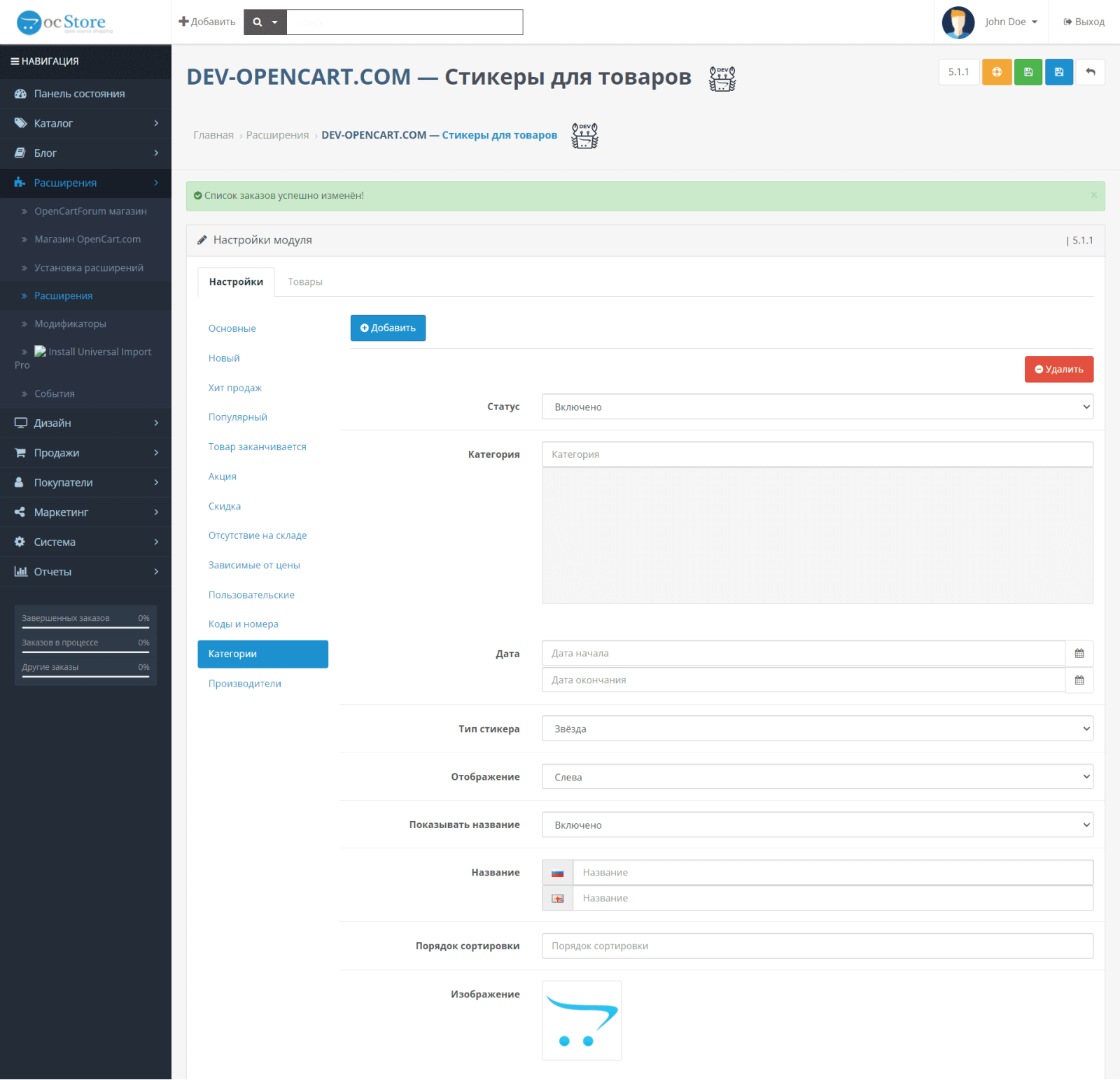Expand the Система menu
1120x1080 pixels.
85,542
